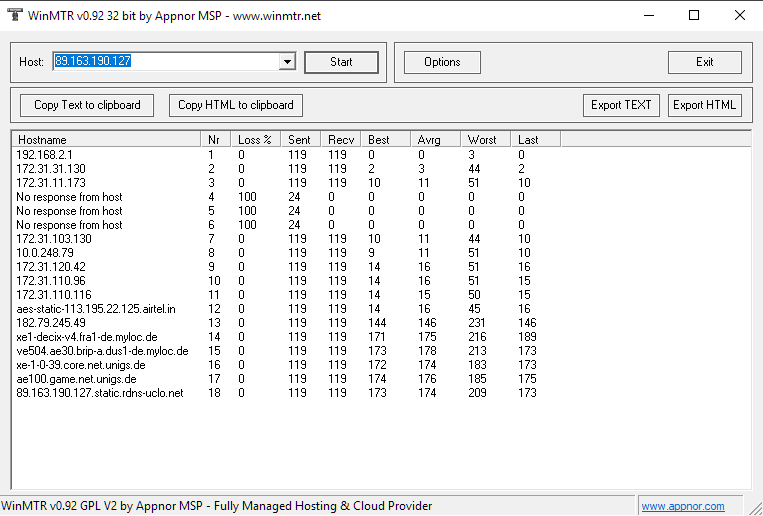
Task: Click the Loss % column header
Action: pyautogui.click(x=255, y=140)
